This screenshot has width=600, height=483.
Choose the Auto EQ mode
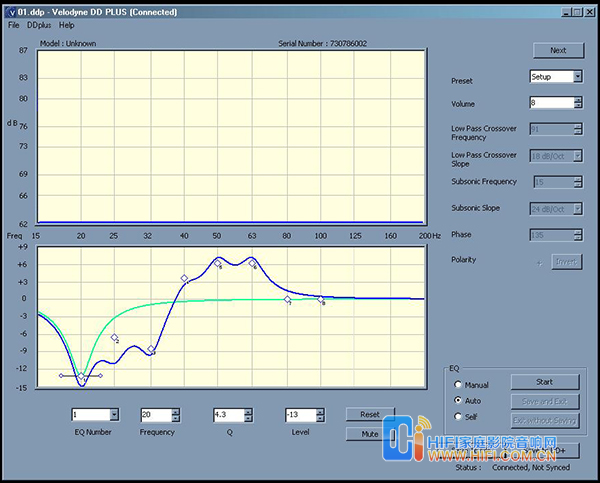pyautogui.click(x=459, y=401)
